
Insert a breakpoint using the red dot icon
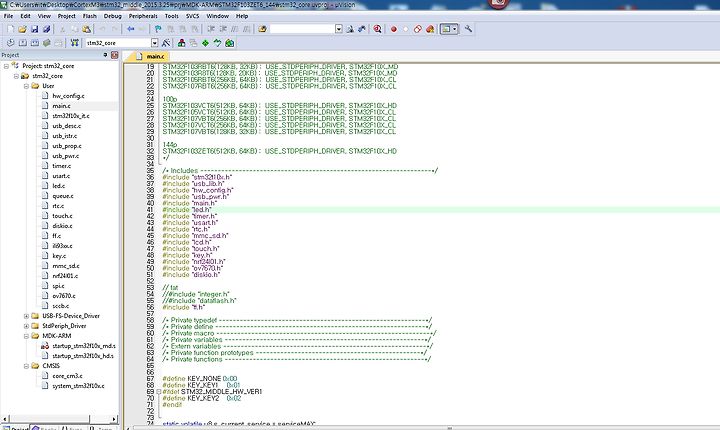[x=394, y=29]
